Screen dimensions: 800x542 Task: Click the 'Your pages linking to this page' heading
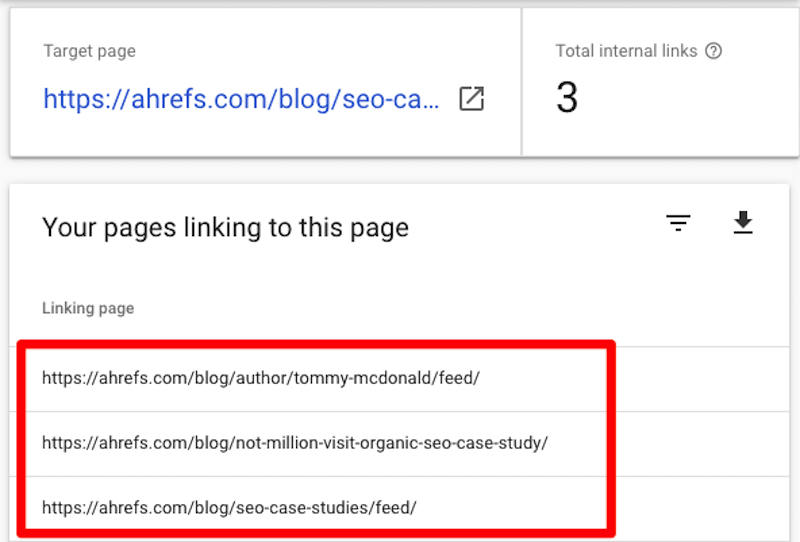coord(226,228)
